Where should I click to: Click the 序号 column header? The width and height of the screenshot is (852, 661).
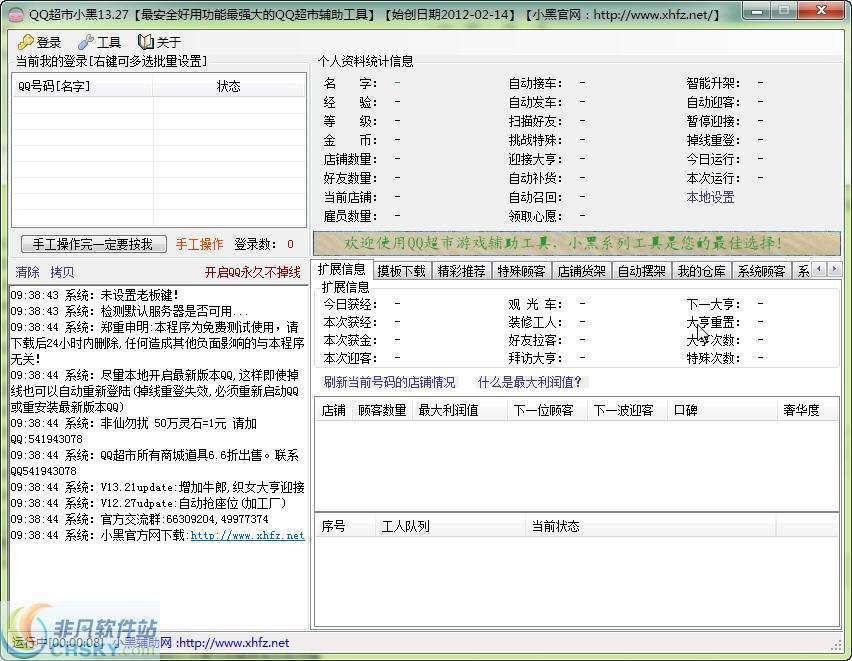click(344, 526)
